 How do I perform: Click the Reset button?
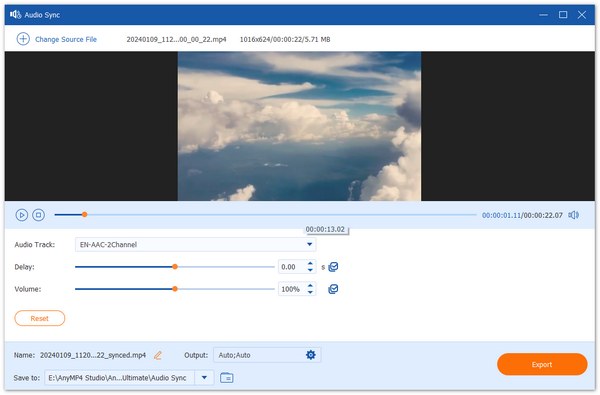tap(40, 318)
